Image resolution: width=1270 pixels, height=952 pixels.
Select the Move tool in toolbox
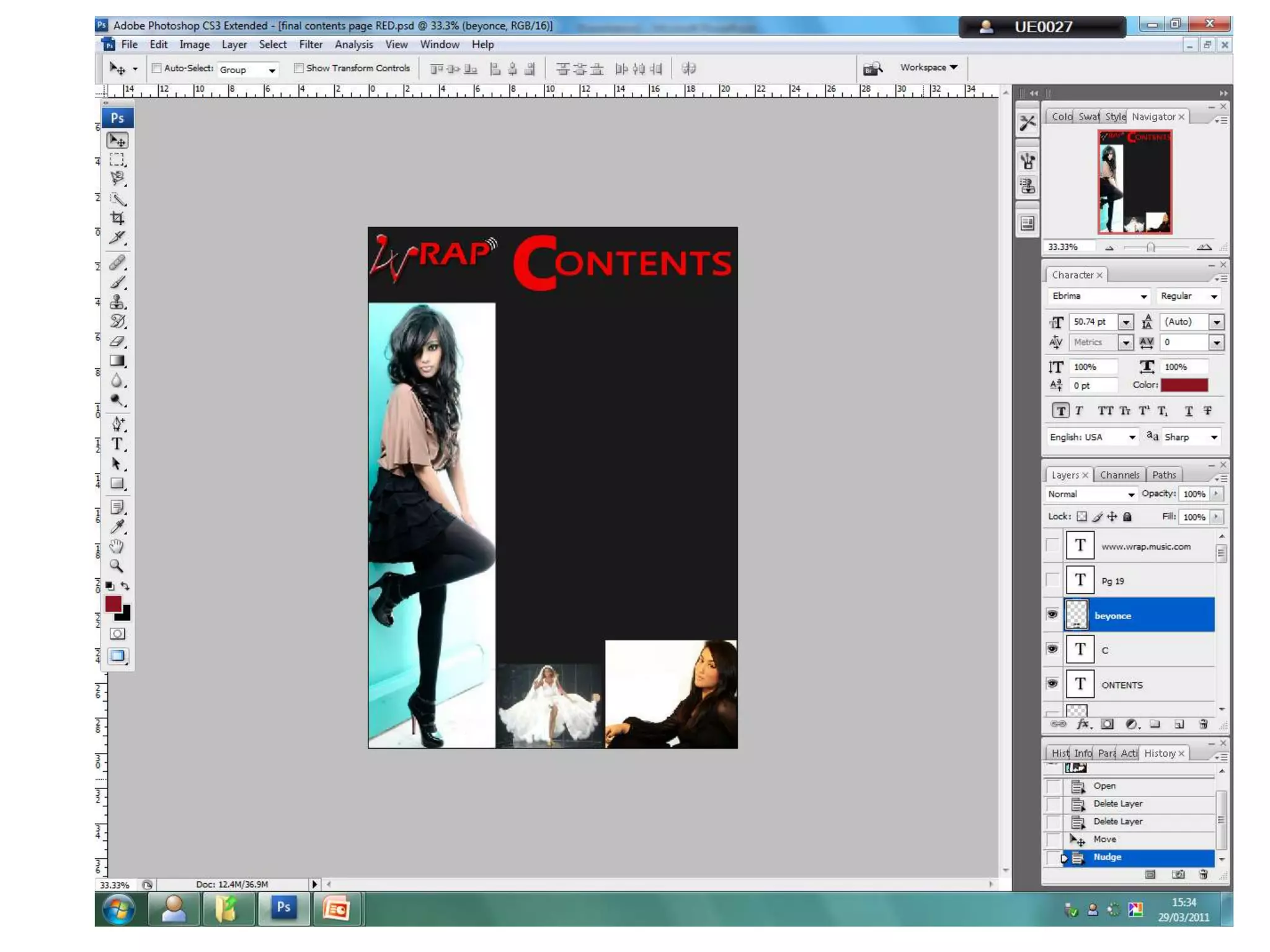117,141
